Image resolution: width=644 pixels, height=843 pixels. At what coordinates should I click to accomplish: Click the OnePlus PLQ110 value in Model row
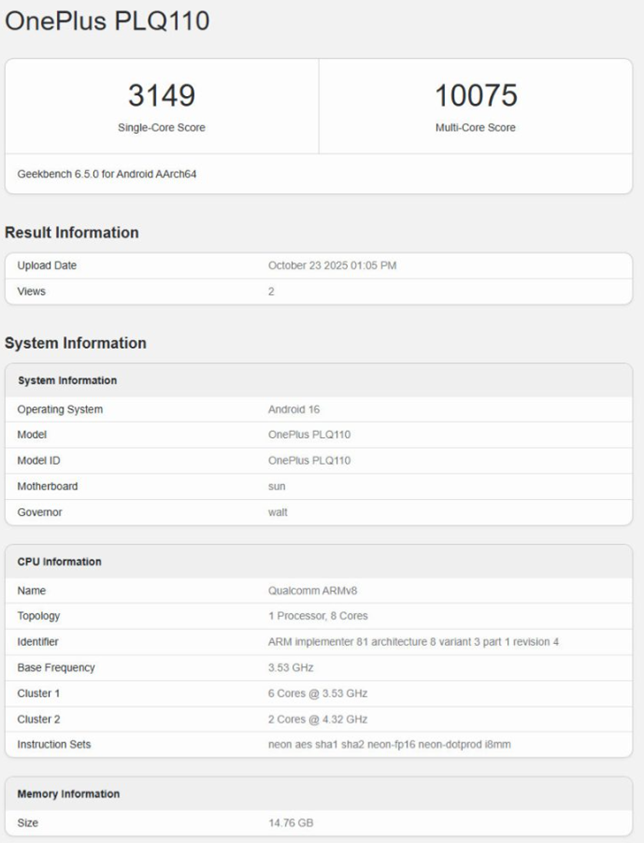pyautogui.click(x=309, y=435)
